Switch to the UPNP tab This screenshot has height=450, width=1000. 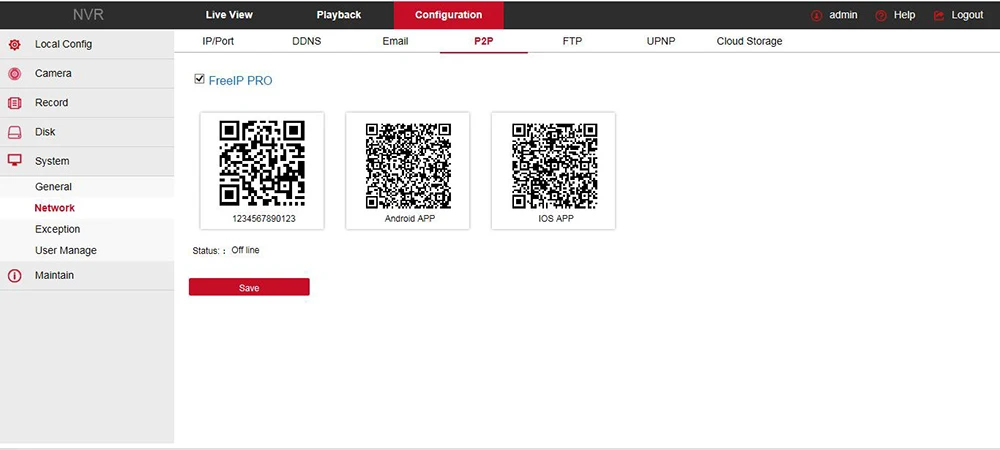(661, 41)
